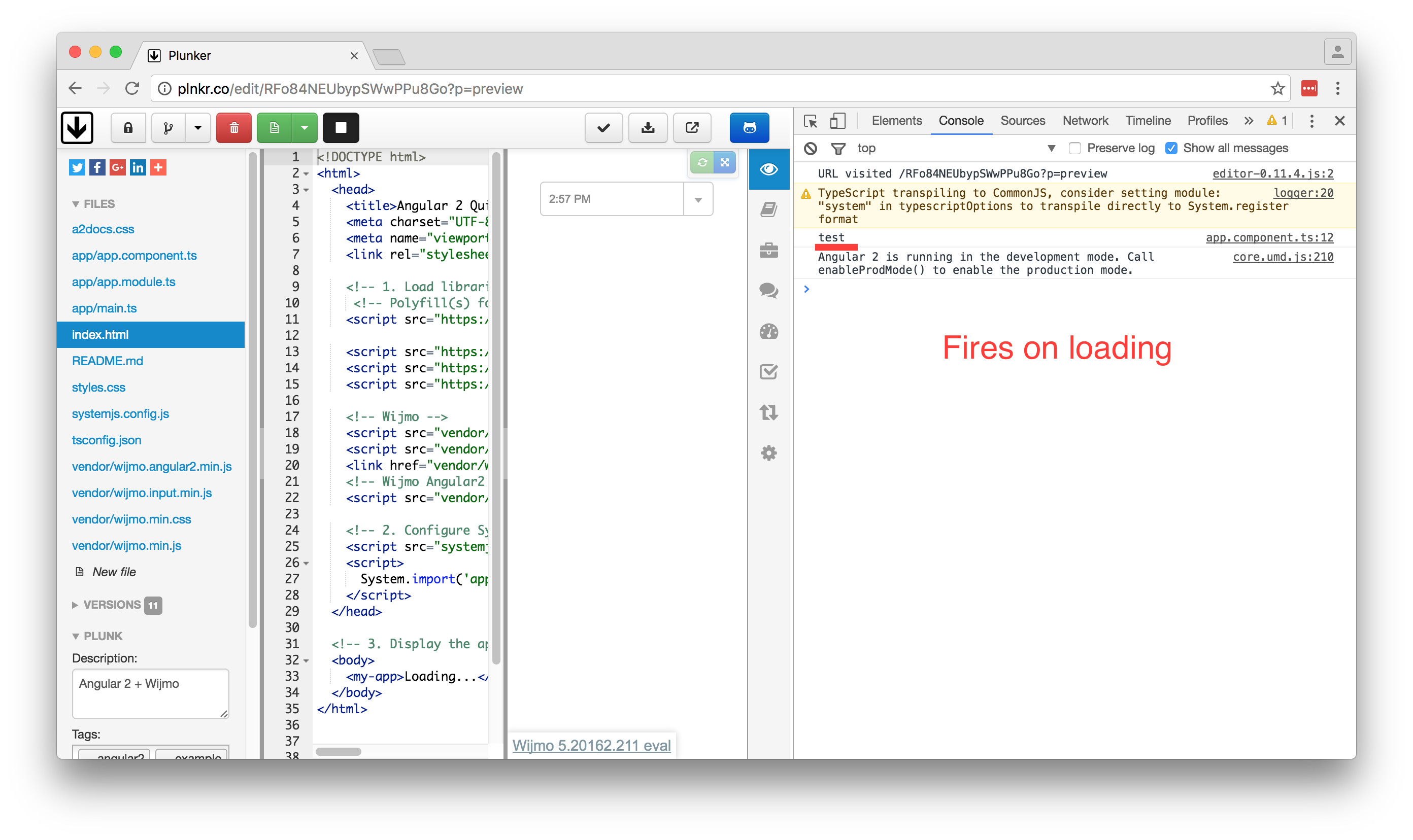
Task: Open preview in separate window icon
Action: coord(692,128)
